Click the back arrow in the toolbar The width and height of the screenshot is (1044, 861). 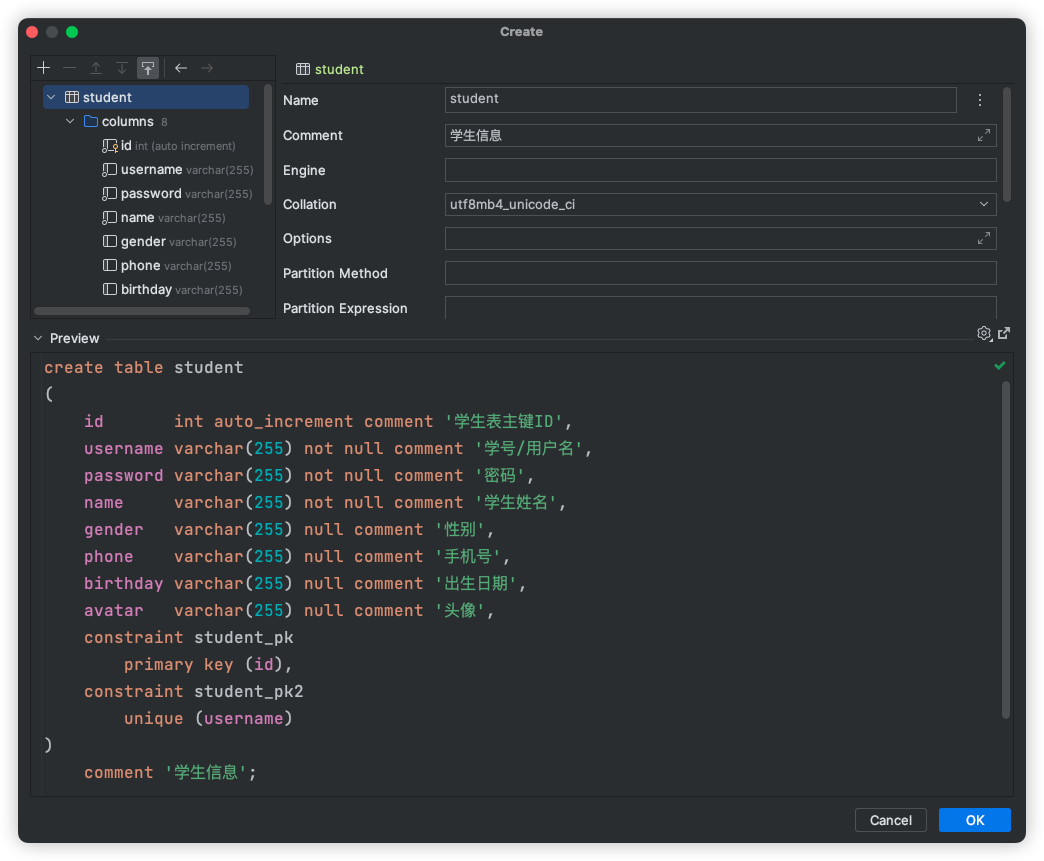tap(181, 68)
